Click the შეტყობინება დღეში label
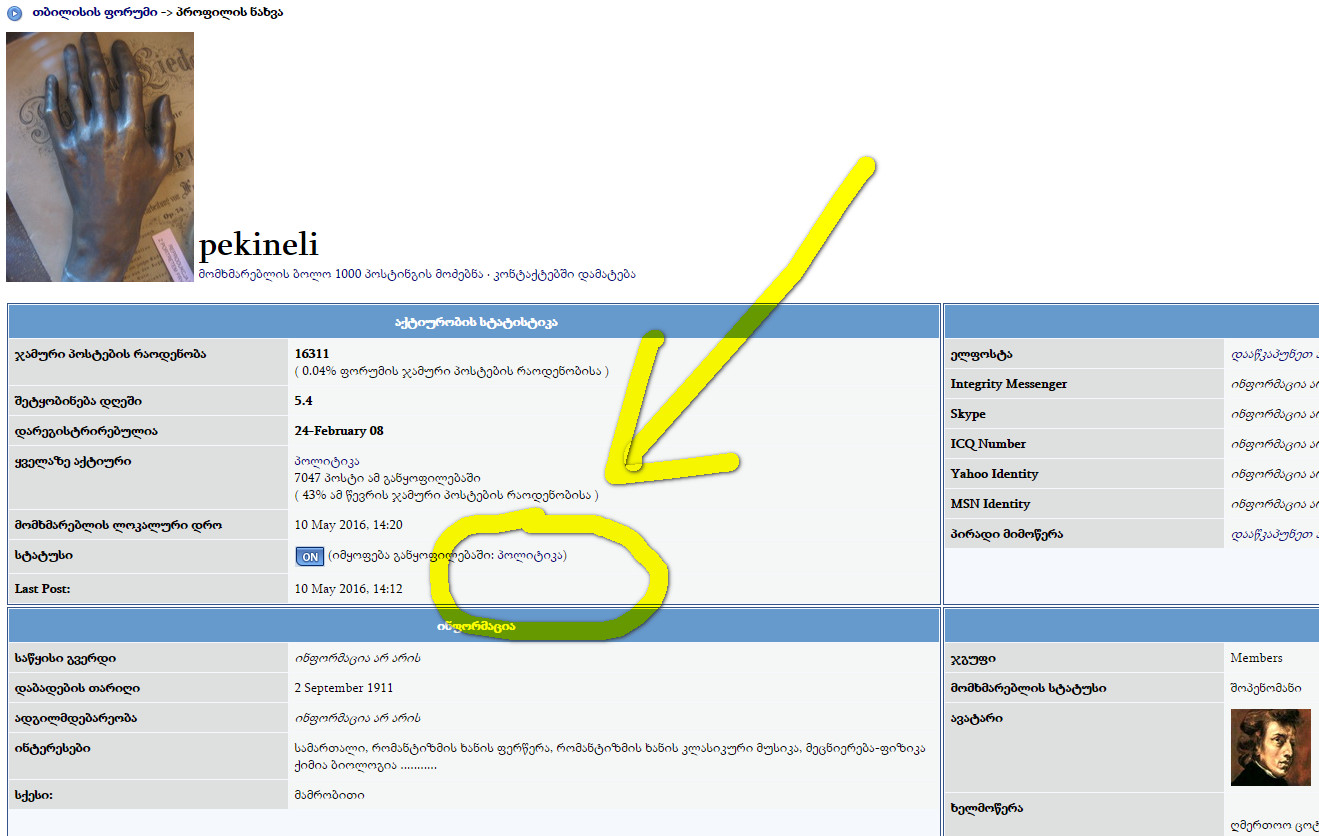Screen dimensions: 1319x836 point(78,401)
